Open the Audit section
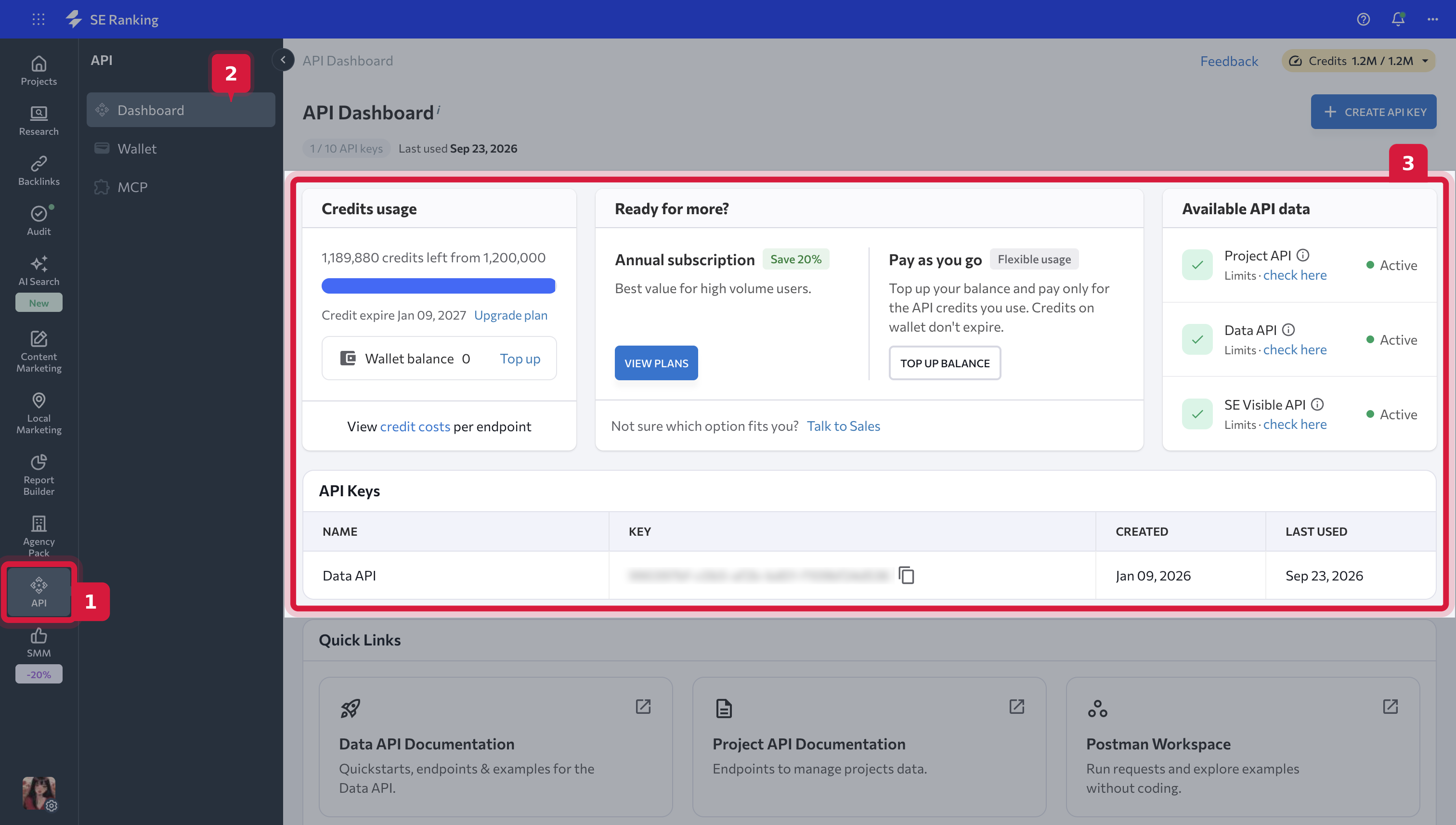The height and width of the screenshot is (825, 1456). click(39, 220)
